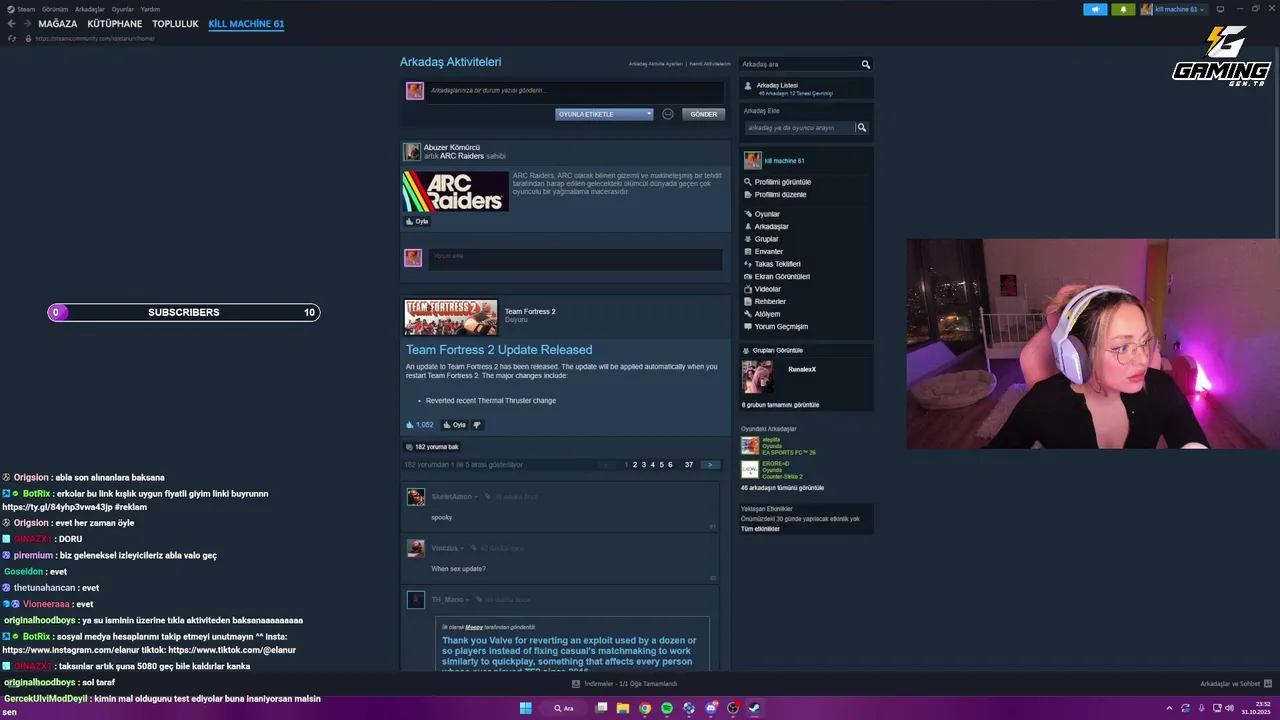
Task: Open the Atölyem link
Action: click(767, 314)
